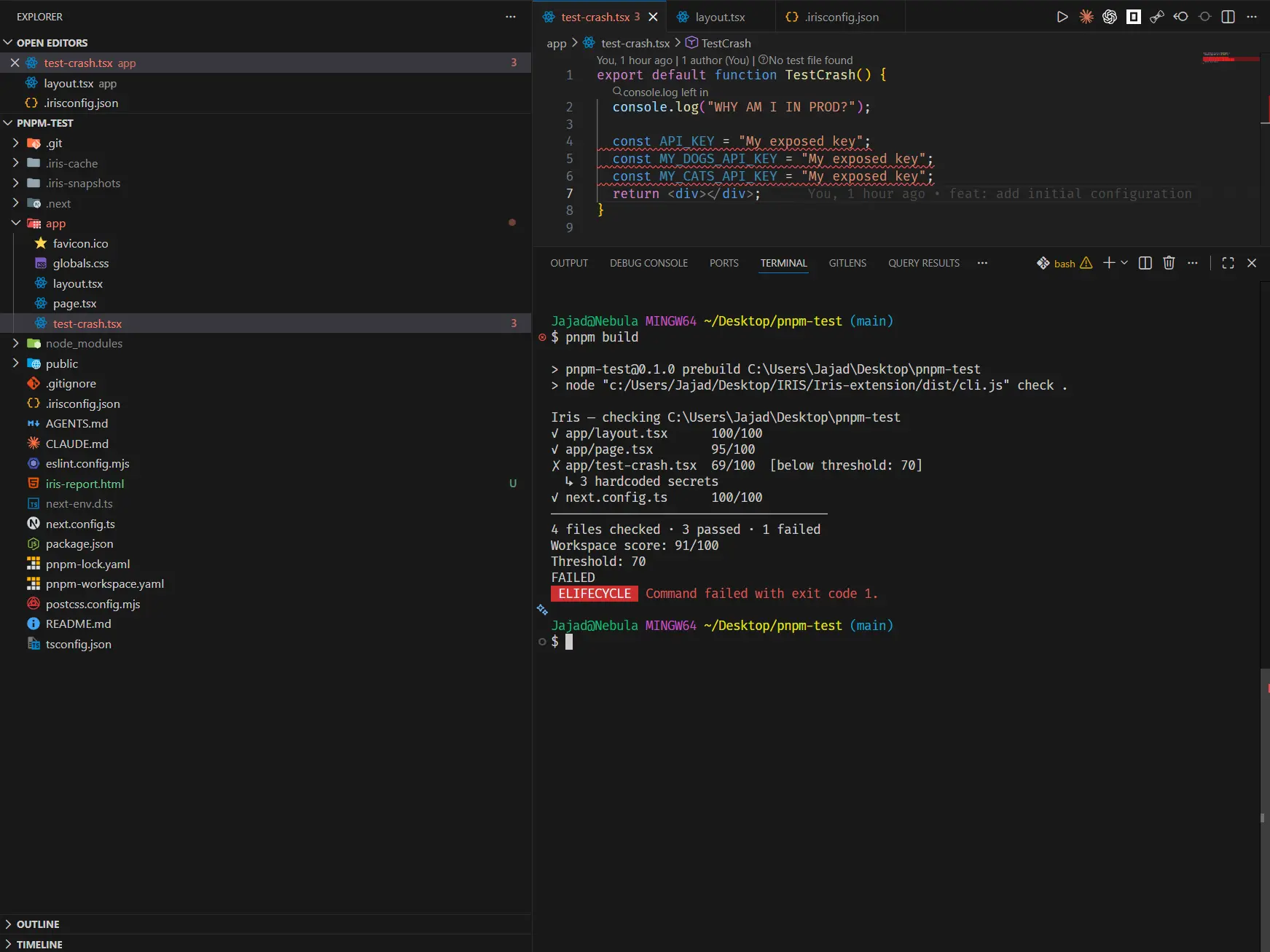Click the white square extension icon
Image resolution: width=1270 pixels, height=952 pixels.
tap(1133, 17)
